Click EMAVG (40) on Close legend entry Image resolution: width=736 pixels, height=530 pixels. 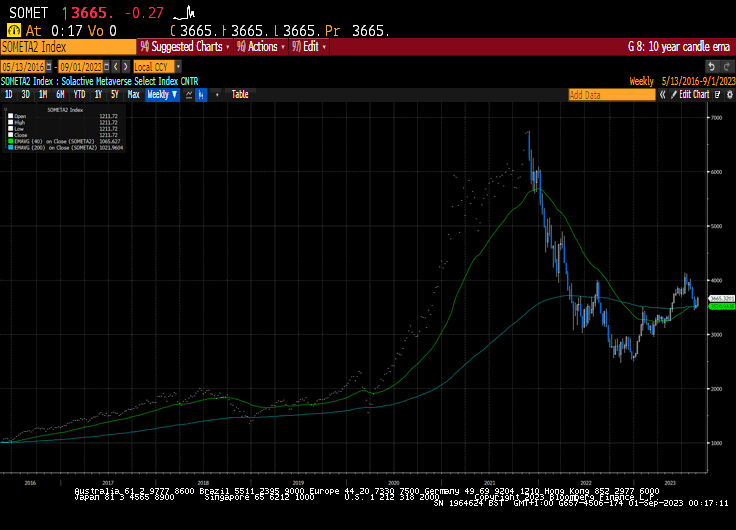click(54, 141)
